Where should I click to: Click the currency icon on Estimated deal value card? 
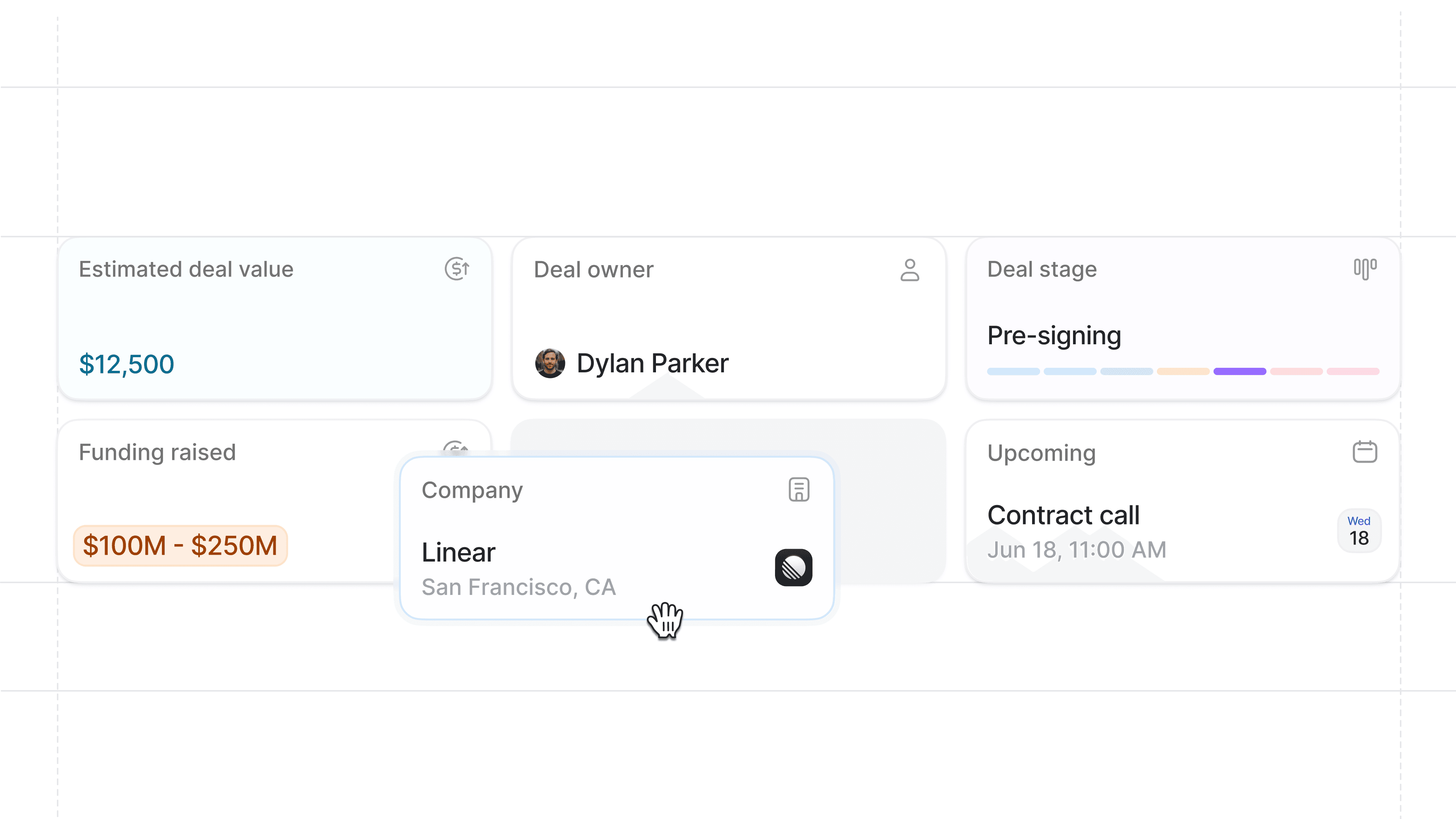coord(457,269)
